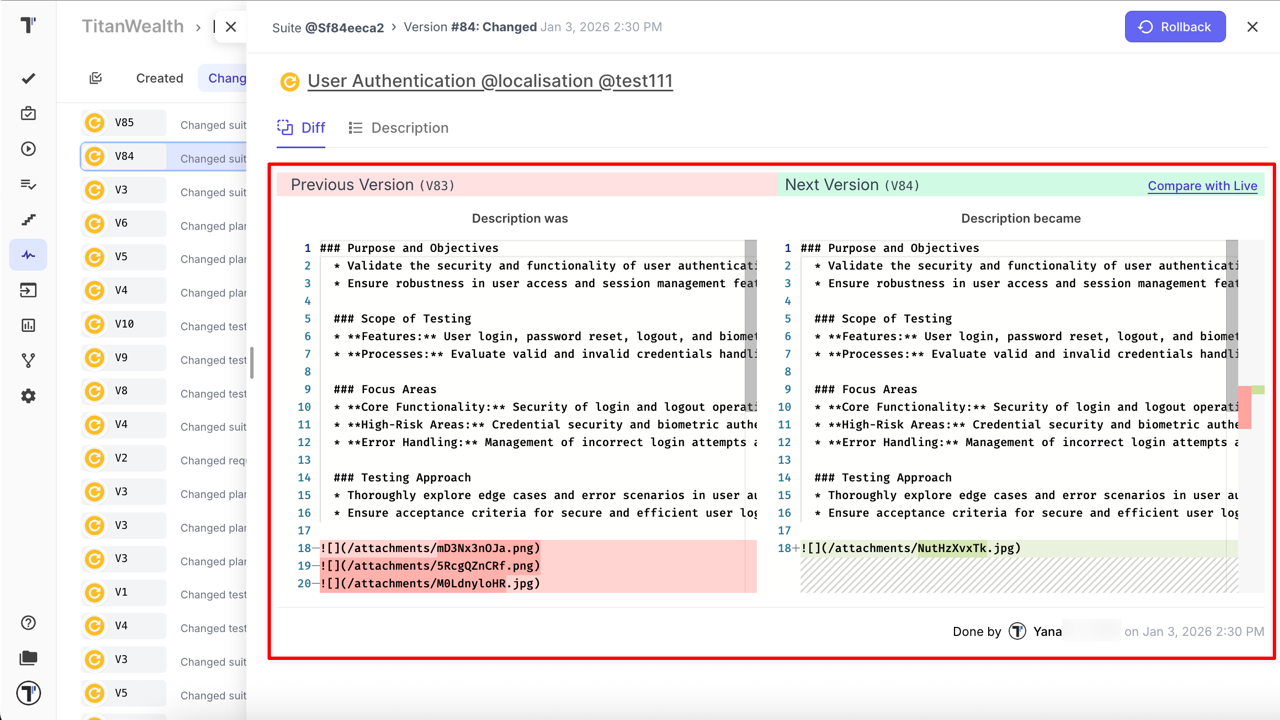
Task: Open the Analytics chart icon in sidebar
Action: point(28,325)
